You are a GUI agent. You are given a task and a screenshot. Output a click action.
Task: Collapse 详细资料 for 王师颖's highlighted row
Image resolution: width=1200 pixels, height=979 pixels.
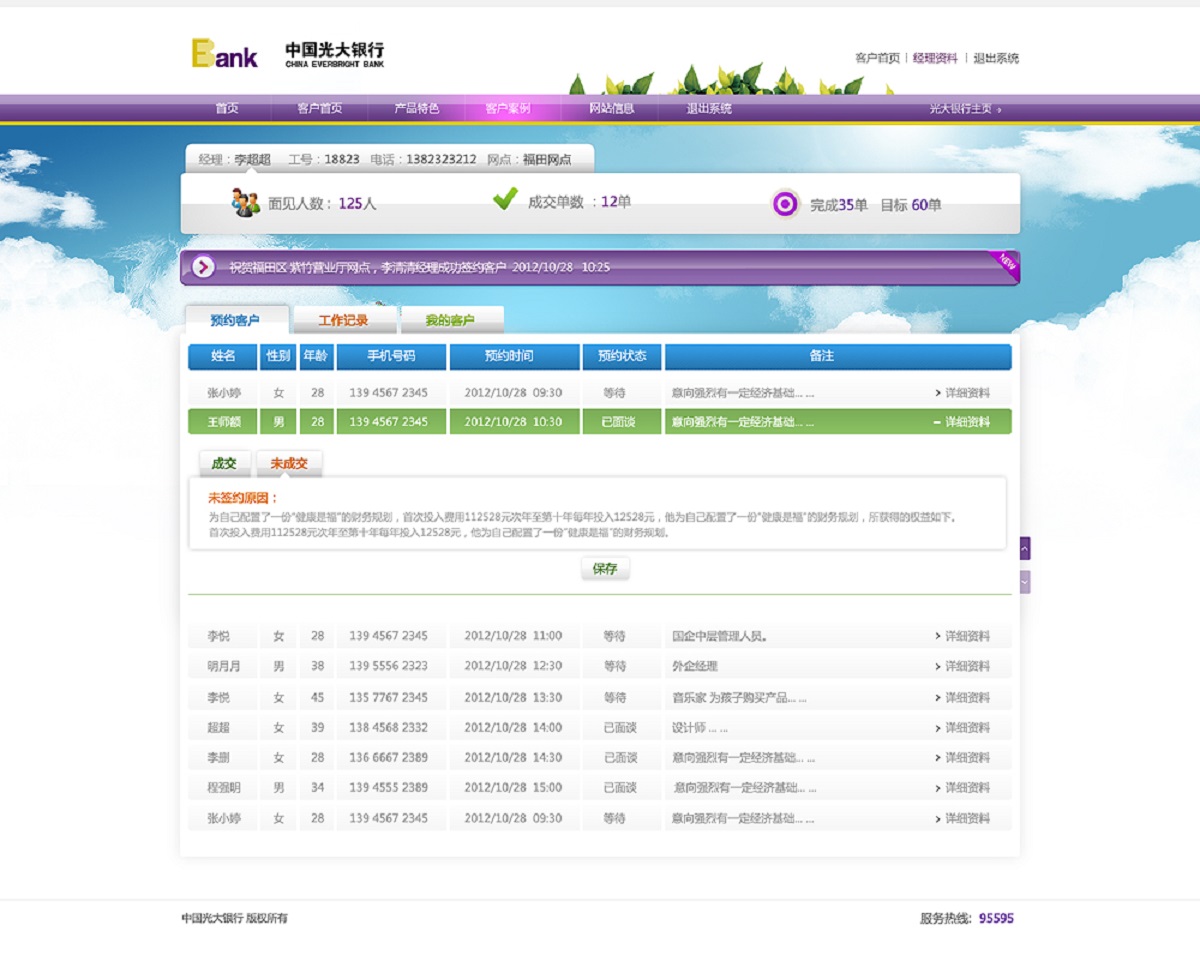(x=962, y=422)
